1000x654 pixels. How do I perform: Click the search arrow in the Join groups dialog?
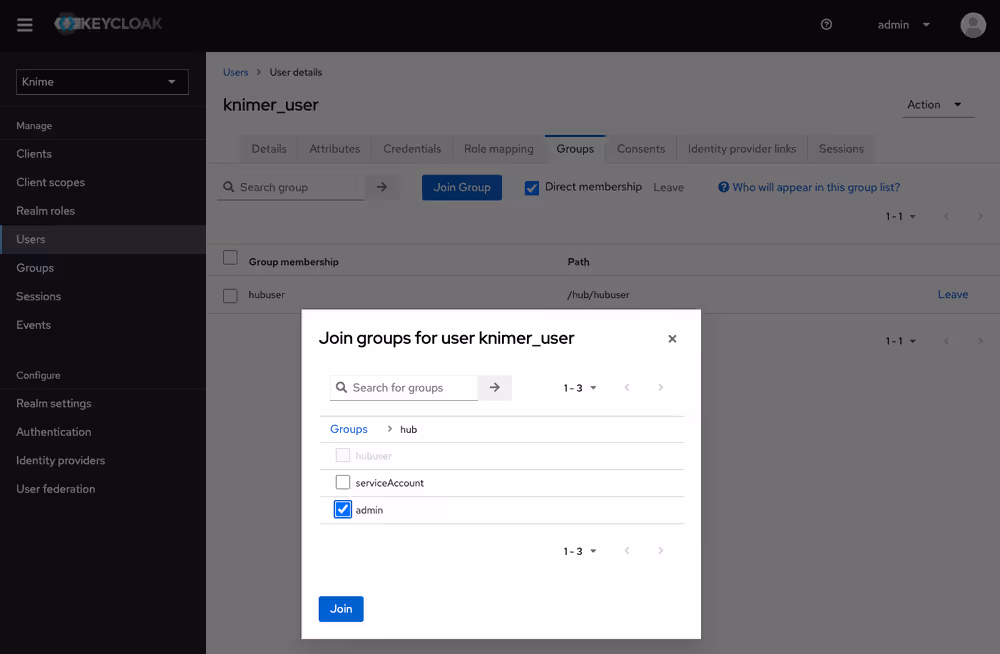tap(495, 387)
